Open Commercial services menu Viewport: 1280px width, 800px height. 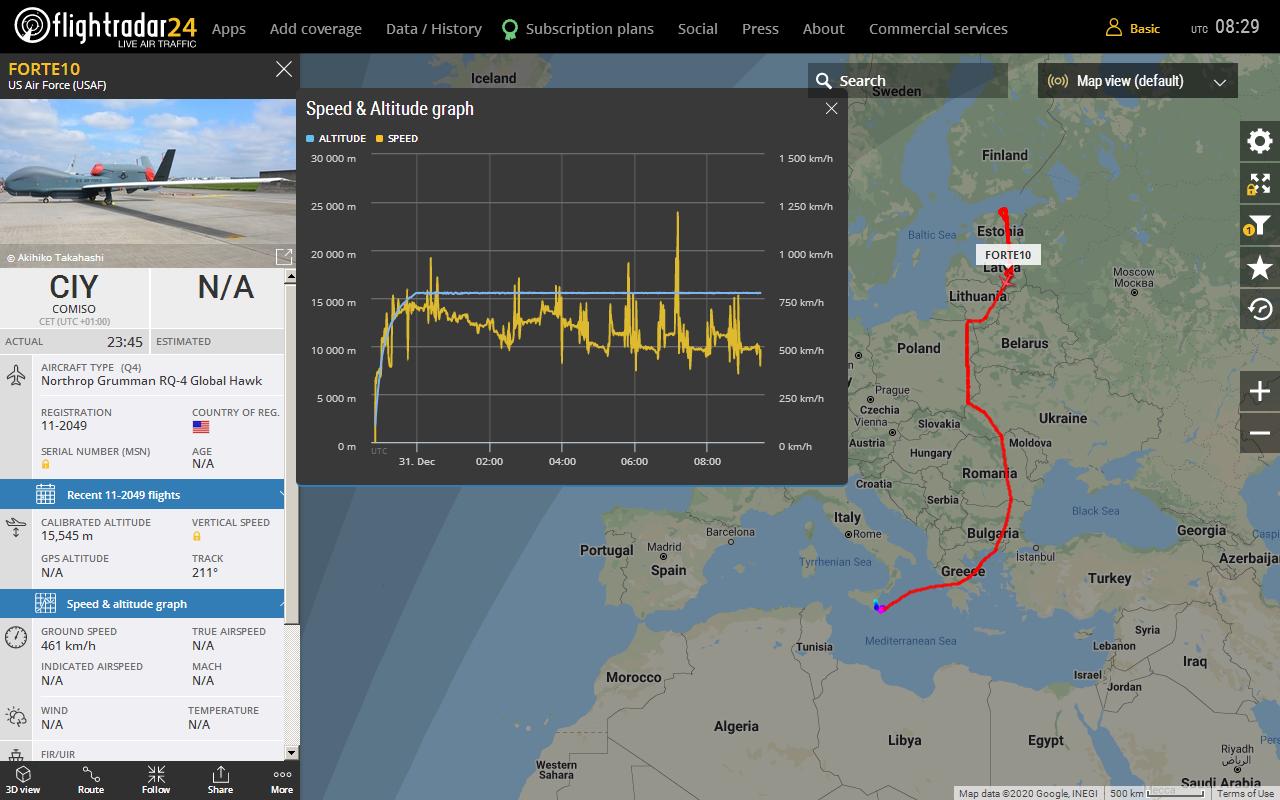[938, 28]
